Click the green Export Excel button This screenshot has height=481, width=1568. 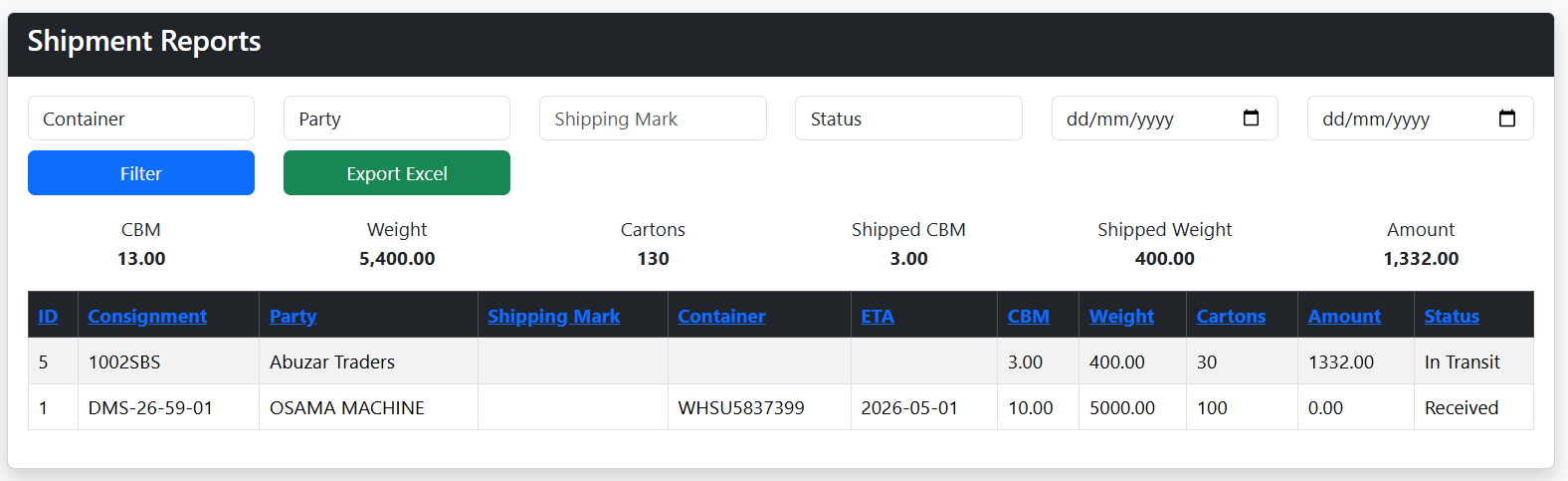tap(397, 173)
